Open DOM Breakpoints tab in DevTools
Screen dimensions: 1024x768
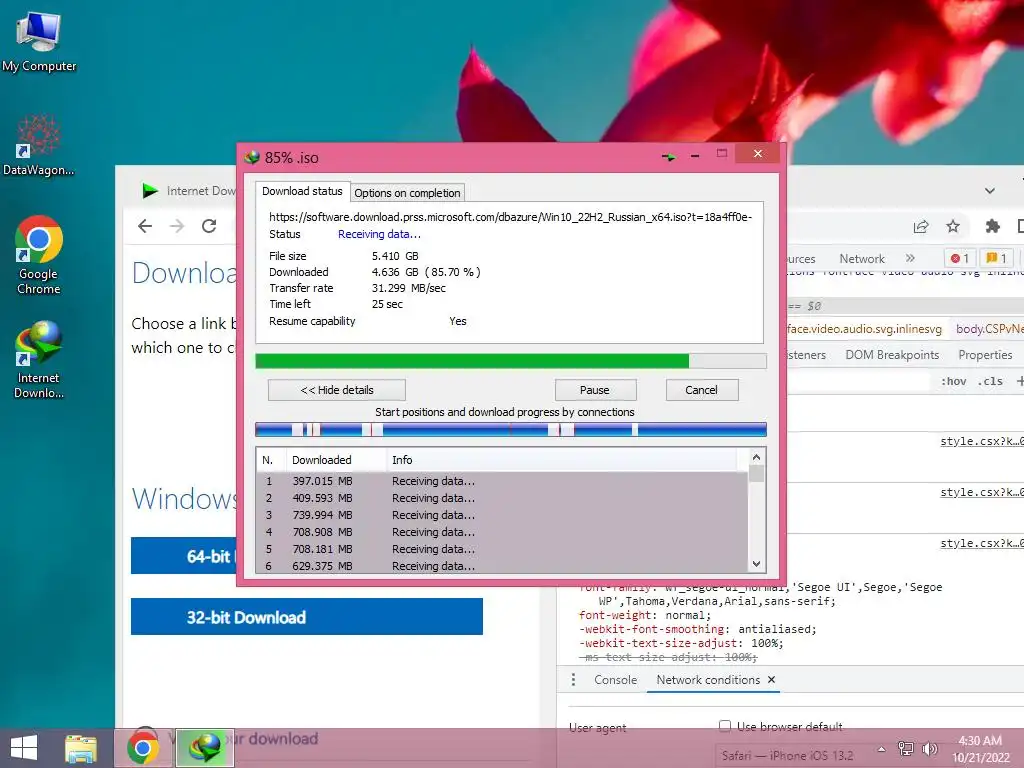(x=892, y=355)
